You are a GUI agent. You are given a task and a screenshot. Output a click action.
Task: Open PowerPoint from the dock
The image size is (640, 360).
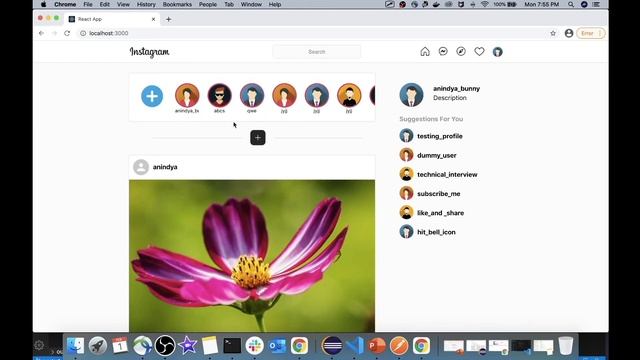(x=377, y=346)
